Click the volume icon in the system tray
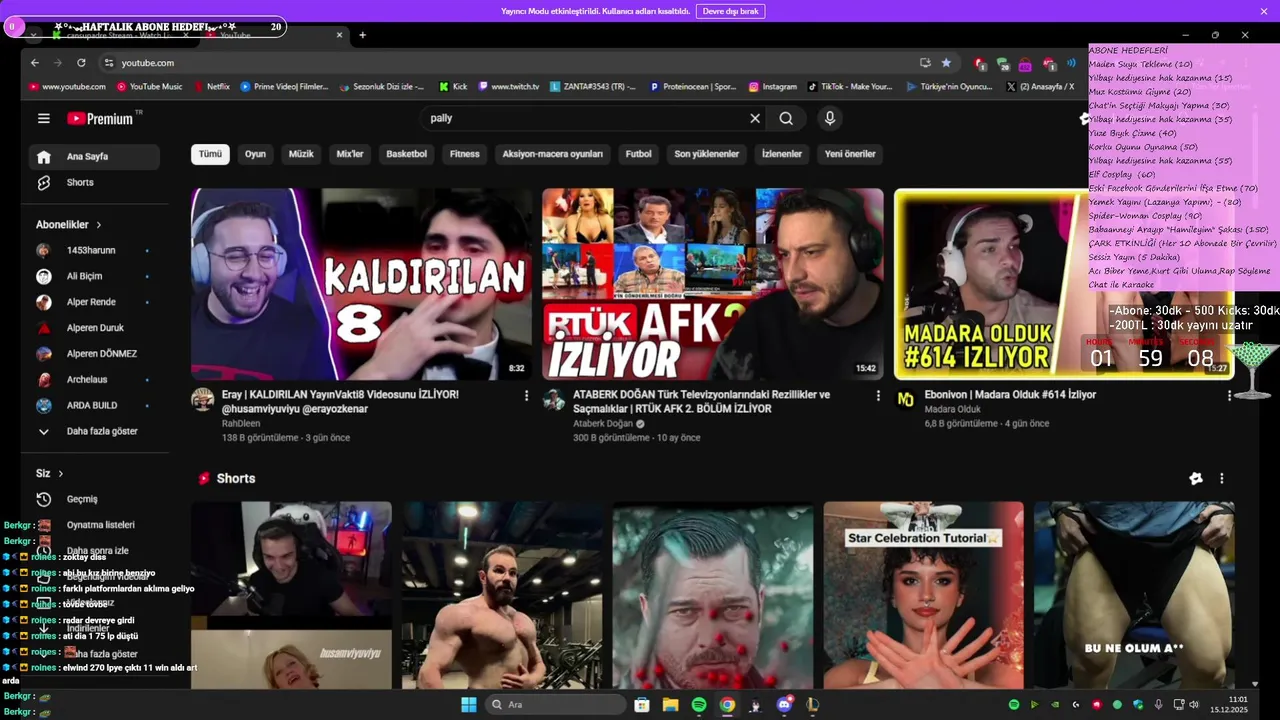 1193,705
